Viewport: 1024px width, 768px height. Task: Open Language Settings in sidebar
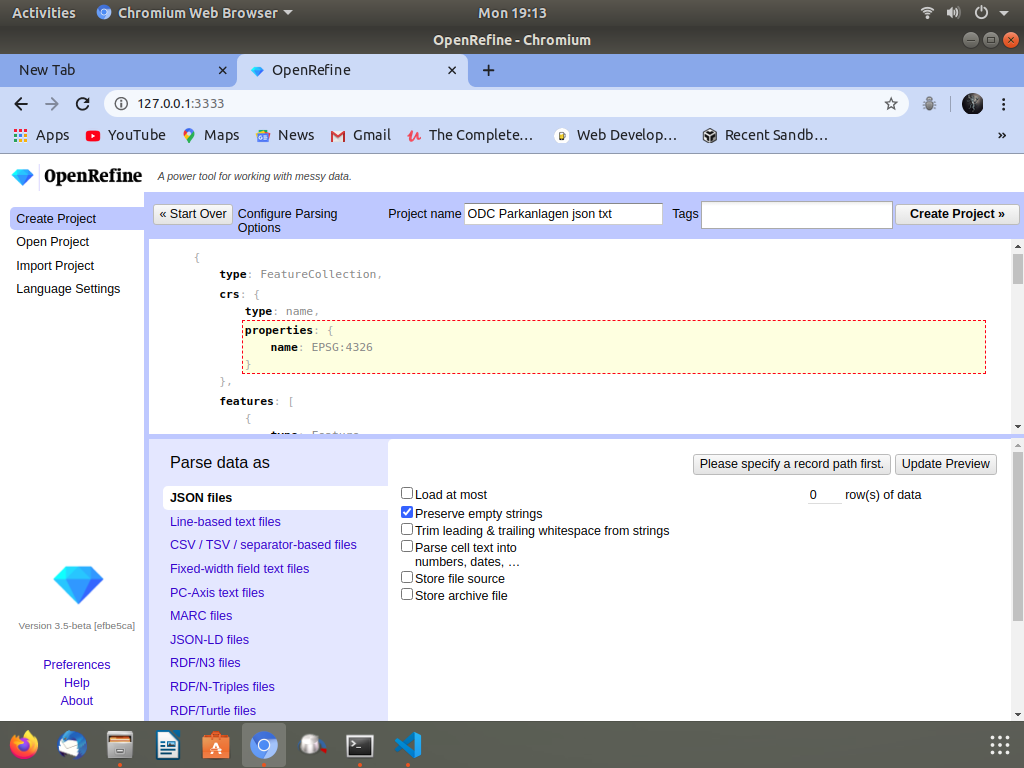(x=68, y=289)
